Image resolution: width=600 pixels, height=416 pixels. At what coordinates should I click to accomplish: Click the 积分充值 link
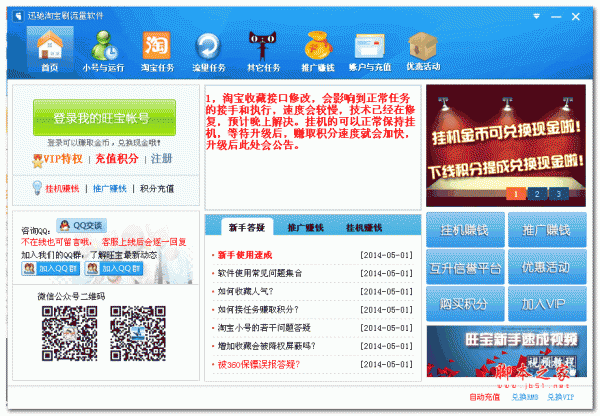[157, 189]
